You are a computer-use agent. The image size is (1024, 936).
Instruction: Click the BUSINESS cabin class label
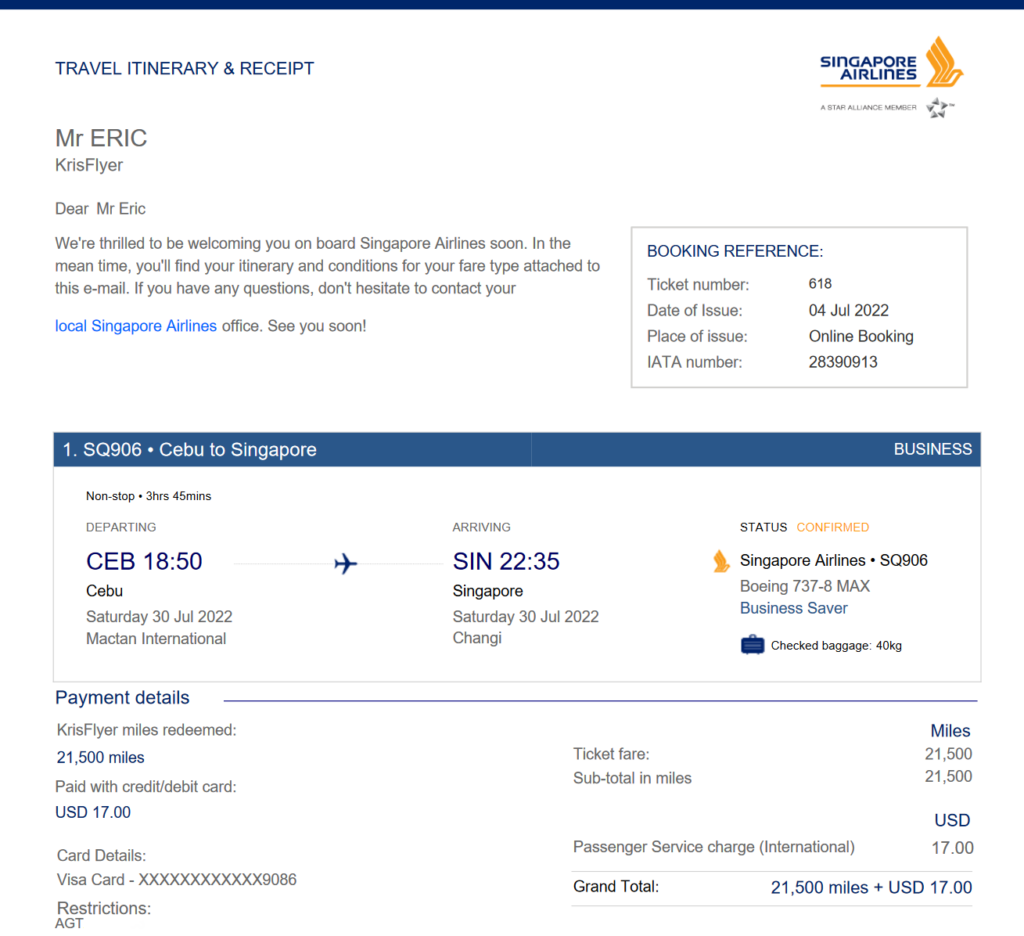click(x=933, y=449)
